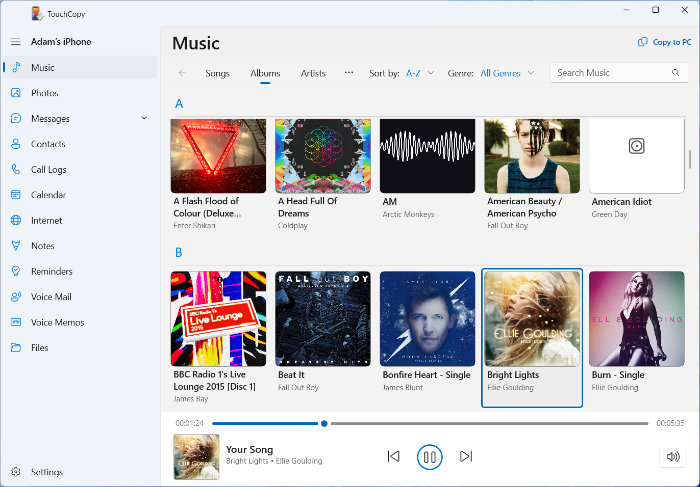Click the Copy to PC text
700x487 pixels.
pos(672,42)
